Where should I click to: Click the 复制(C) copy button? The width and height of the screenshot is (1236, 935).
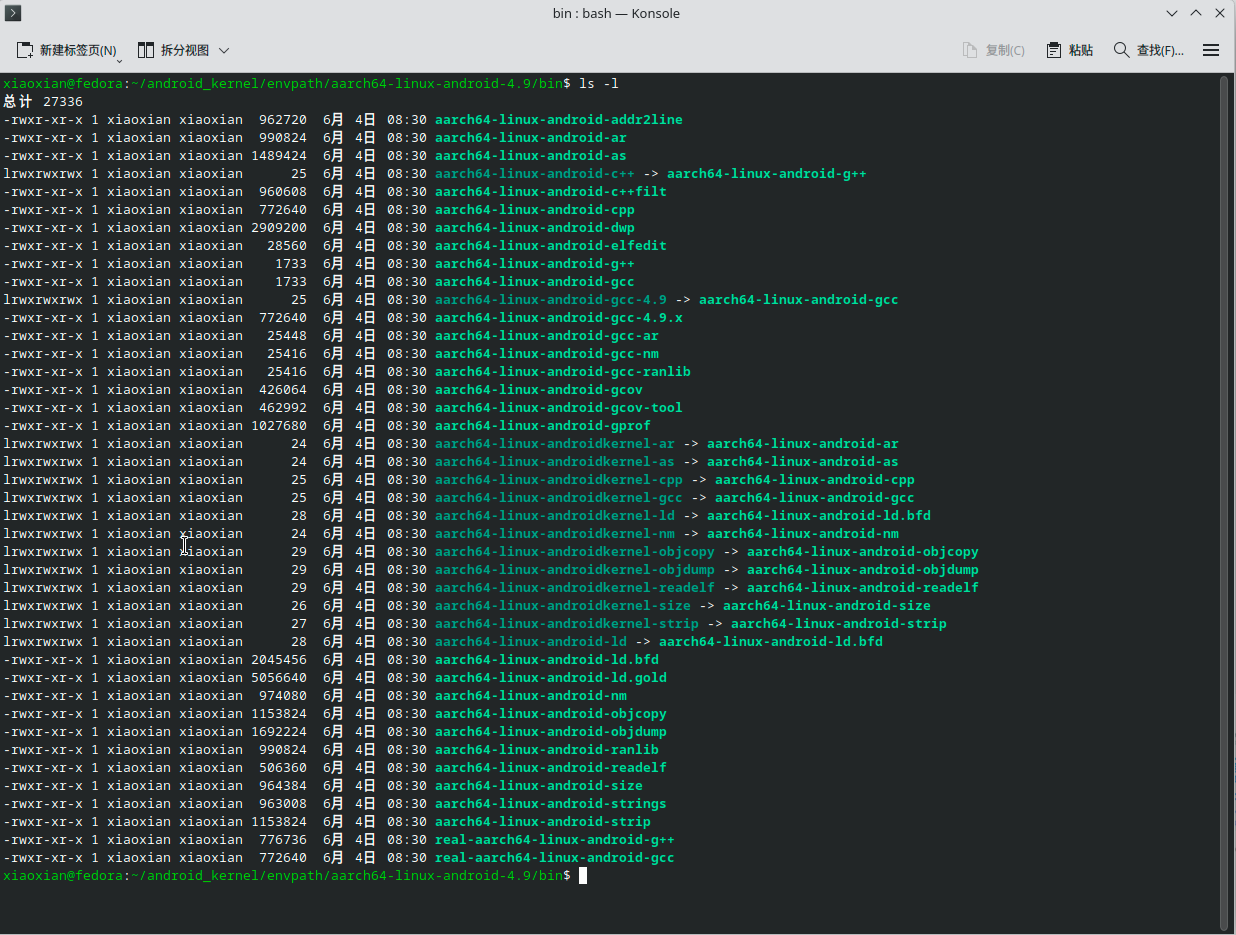(x=993, y=50)
